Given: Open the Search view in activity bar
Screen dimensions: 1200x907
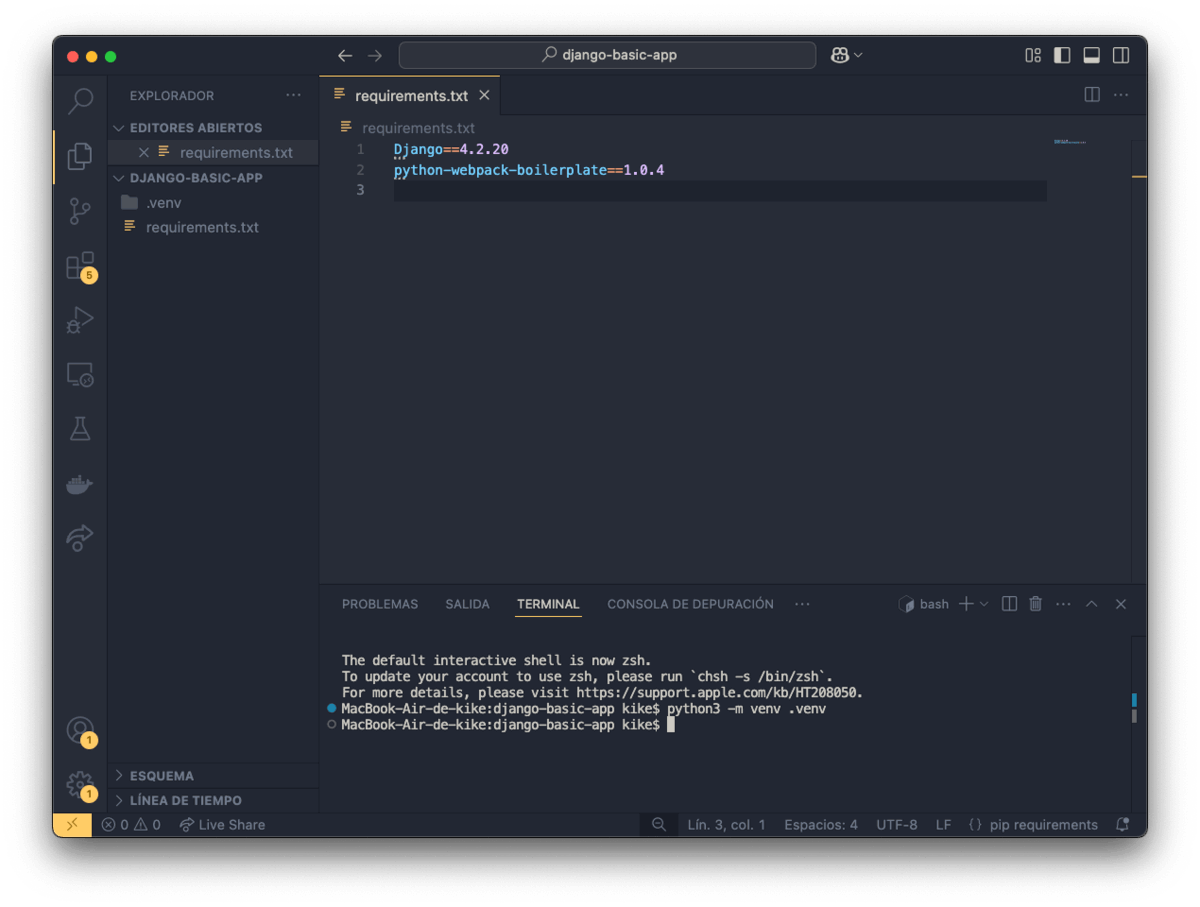Looking at the screenshot, I should pos(80,100).
